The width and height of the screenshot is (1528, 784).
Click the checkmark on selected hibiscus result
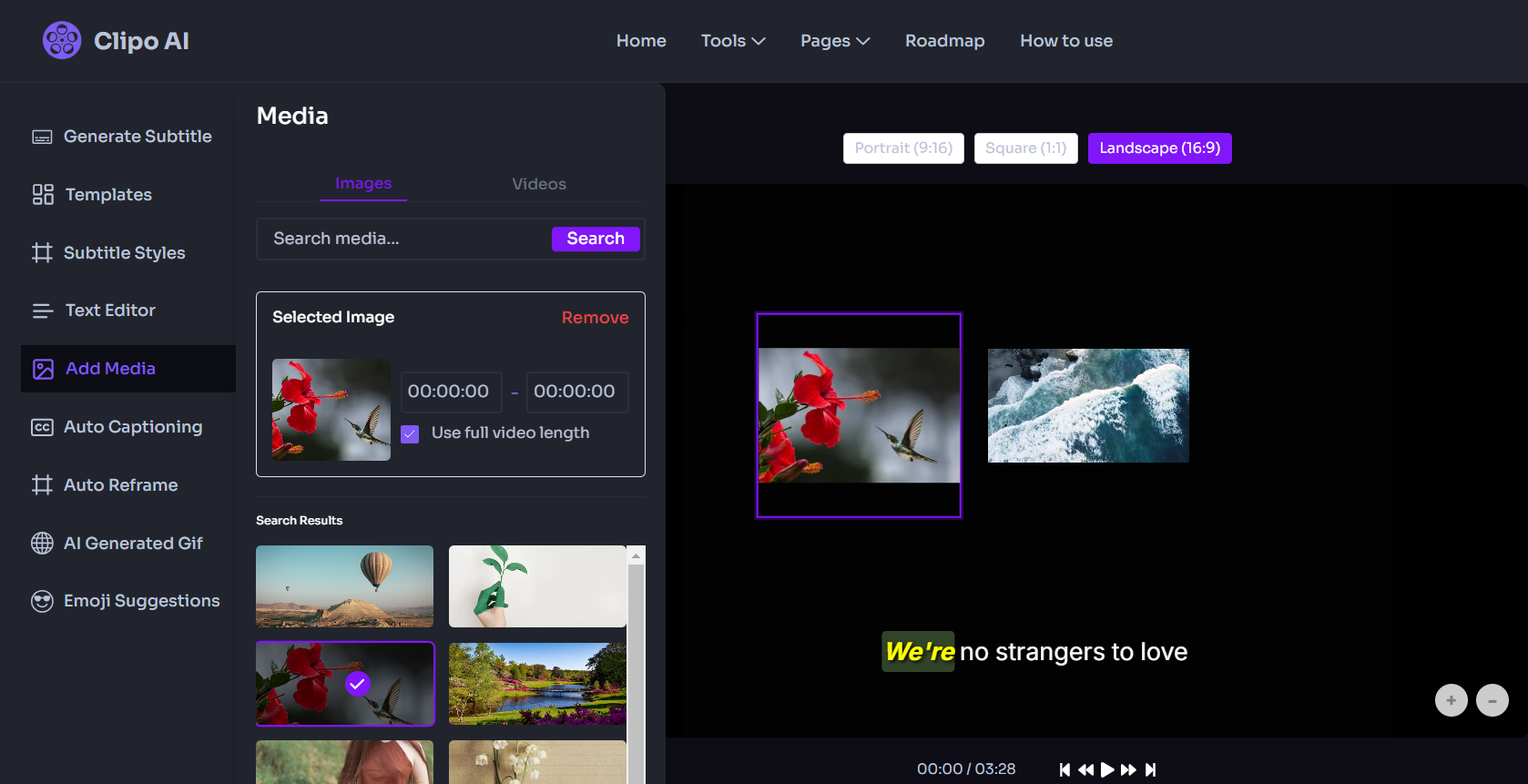click(x=358, y=683)
